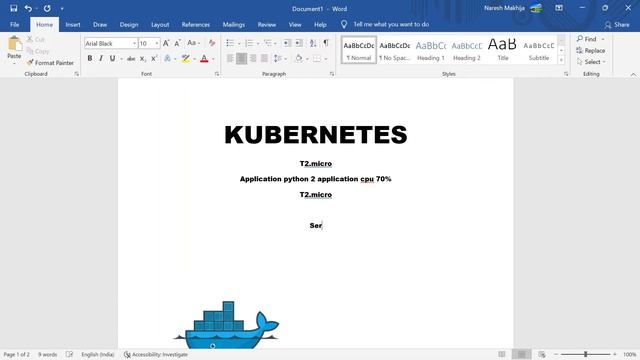This screenshot has width=640, height=360.
Task: Open line and paragraph spacing options
Action: click(280, 58)
